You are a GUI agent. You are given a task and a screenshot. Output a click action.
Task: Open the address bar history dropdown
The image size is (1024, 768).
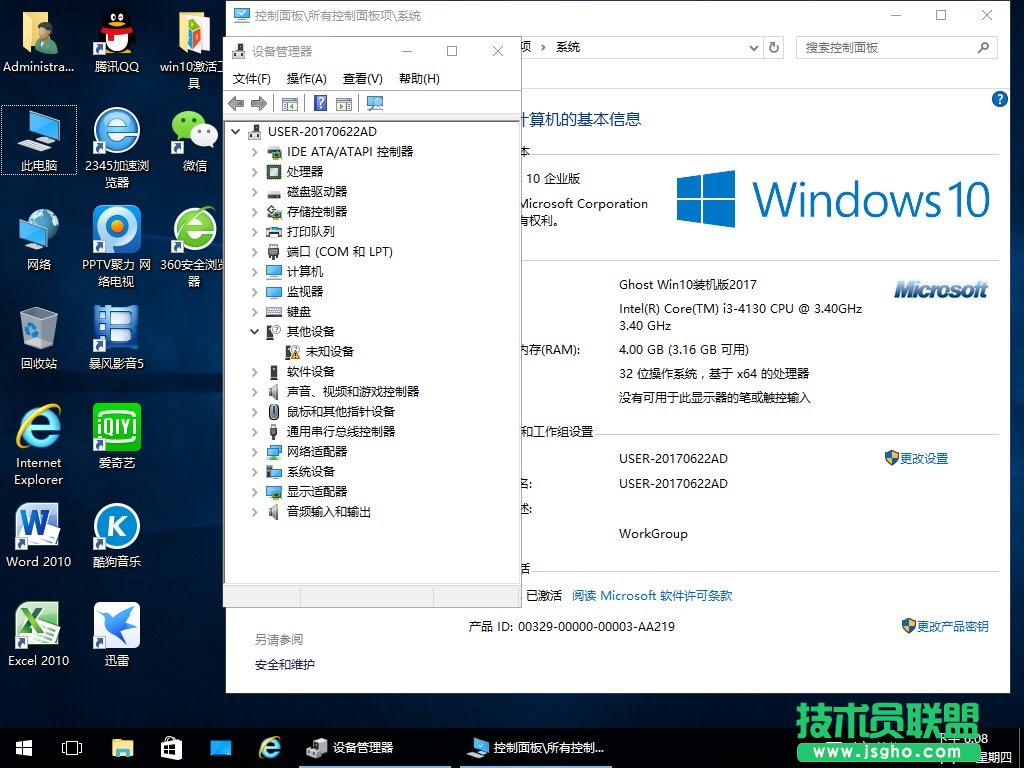754,47
